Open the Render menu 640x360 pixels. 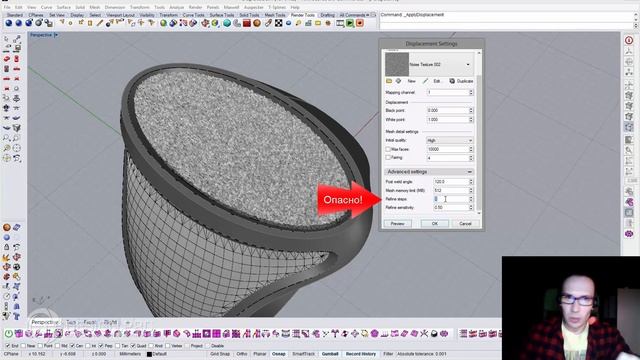tap(195, 7)
